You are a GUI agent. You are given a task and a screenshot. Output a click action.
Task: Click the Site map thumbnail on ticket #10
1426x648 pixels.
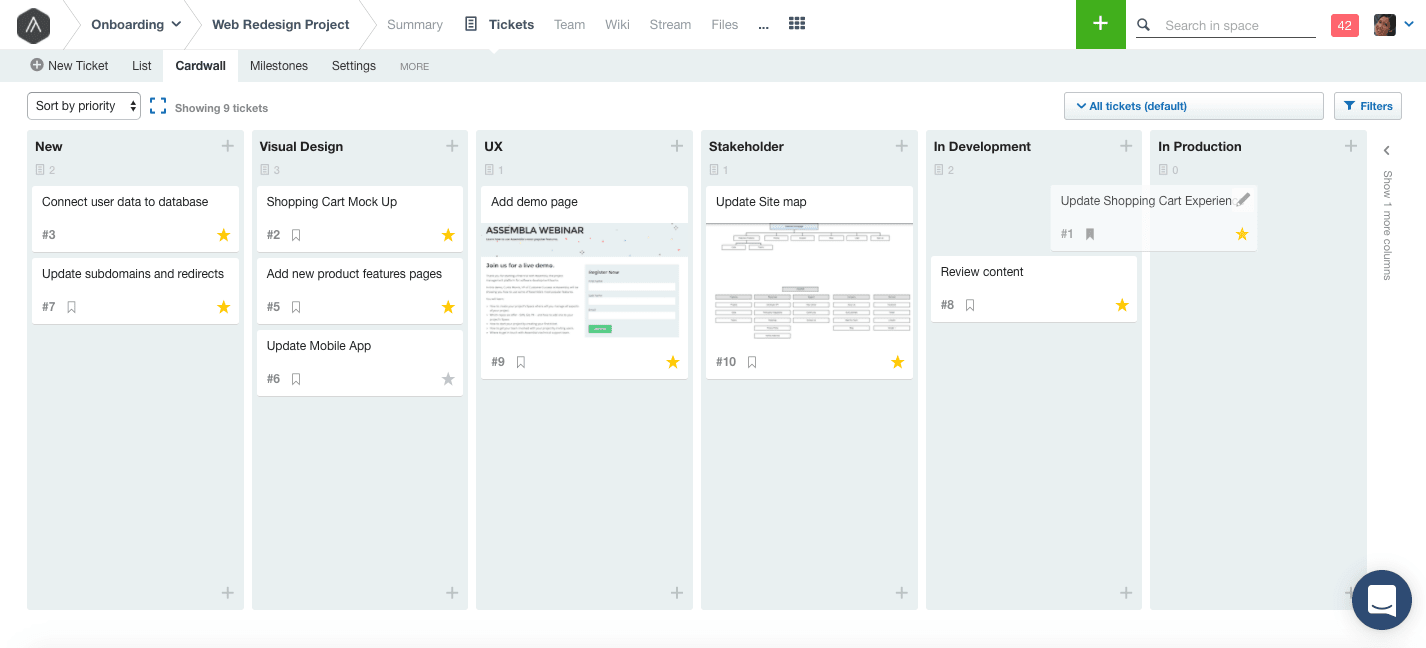click(809, 292)
